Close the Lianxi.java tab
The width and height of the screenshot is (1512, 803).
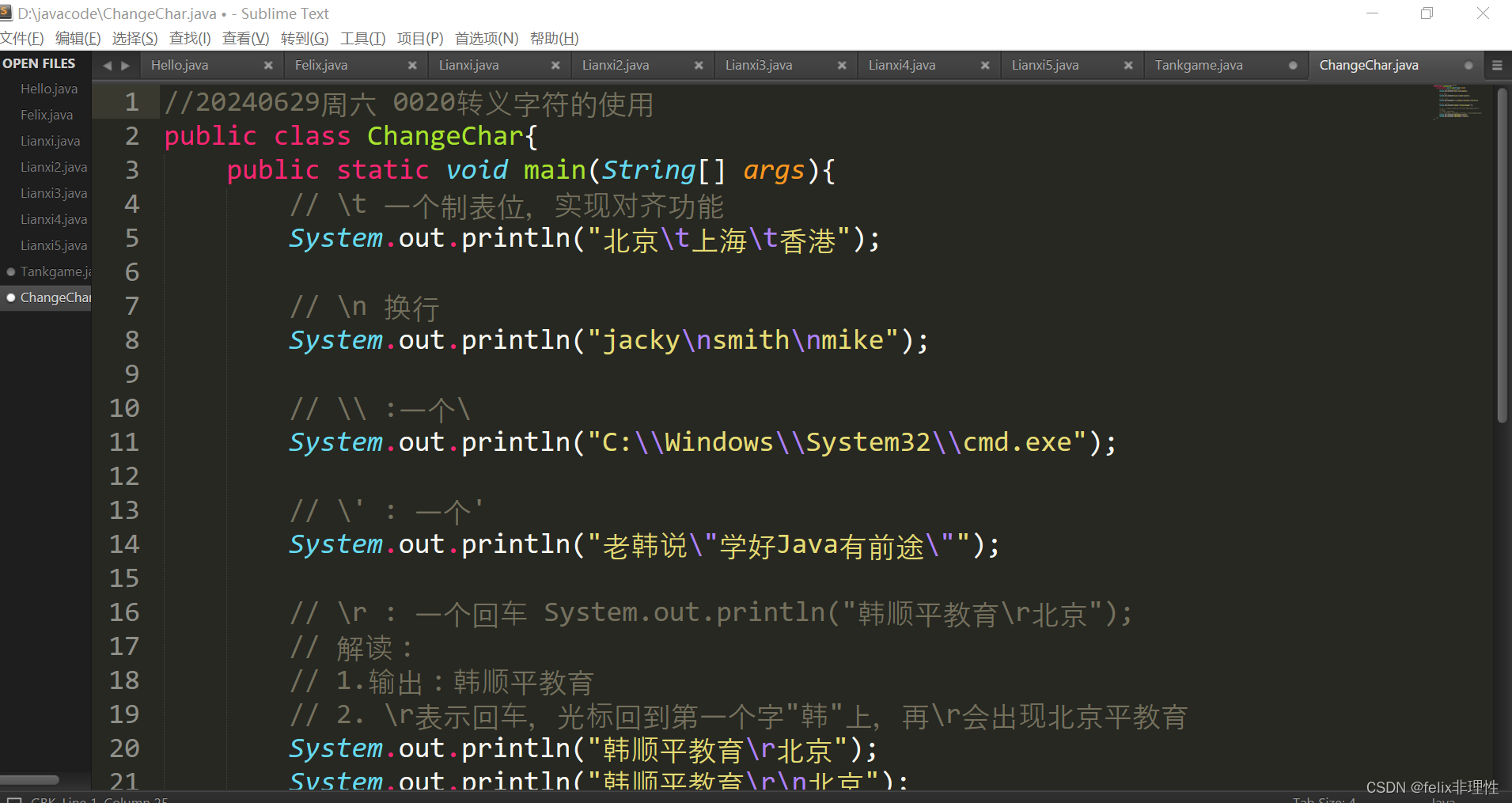coord(555,66)
